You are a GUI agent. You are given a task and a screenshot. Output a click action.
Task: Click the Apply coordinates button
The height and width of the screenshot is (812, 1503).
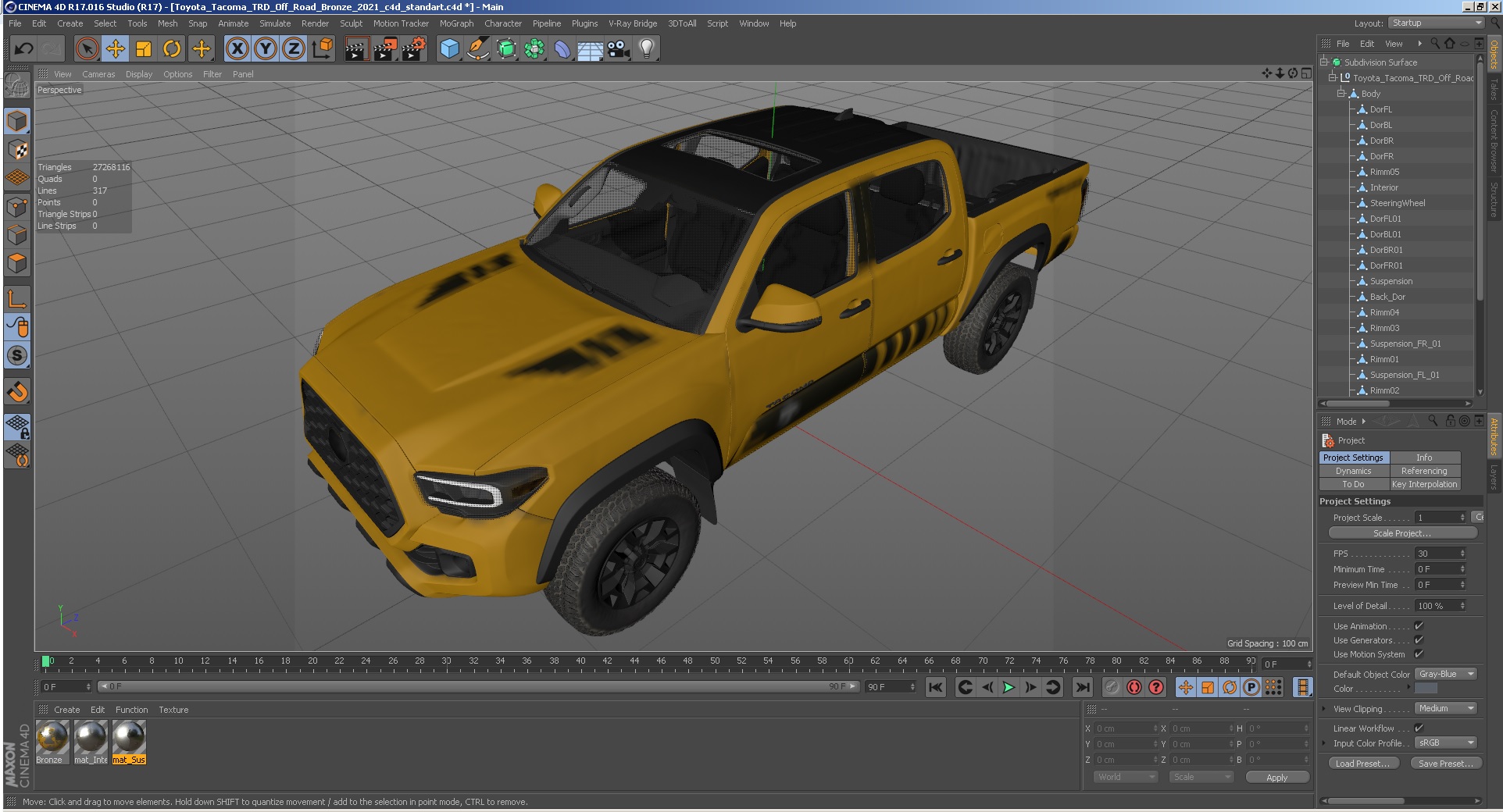coord(1276,778)
